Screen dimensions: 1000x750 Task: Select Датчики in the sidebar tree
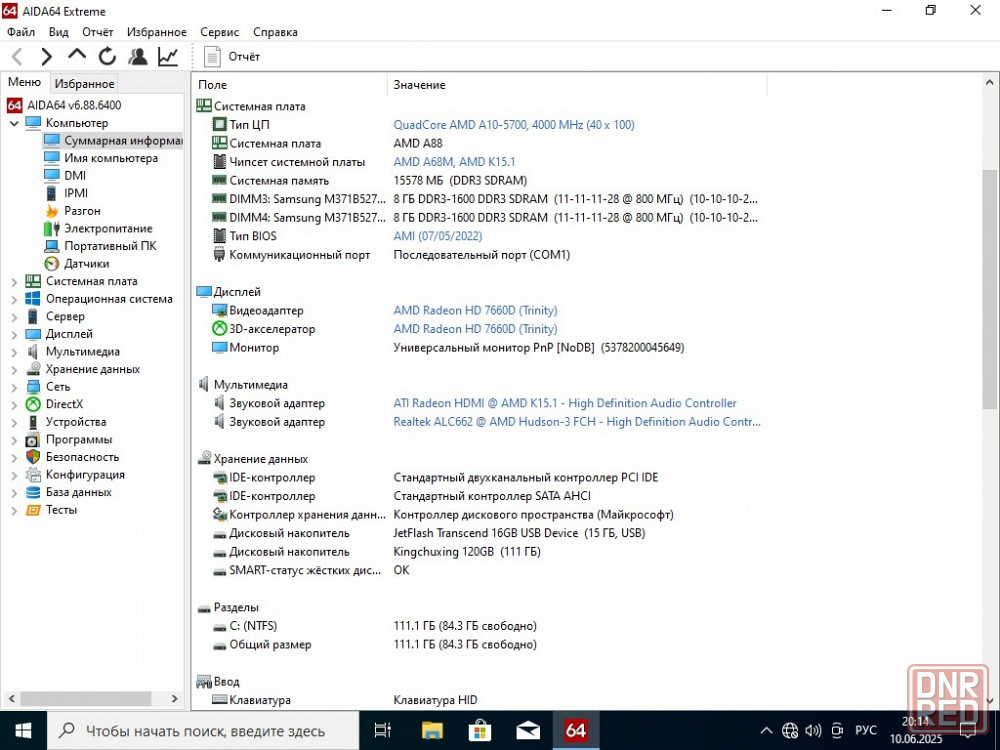(x=87, y=264)
